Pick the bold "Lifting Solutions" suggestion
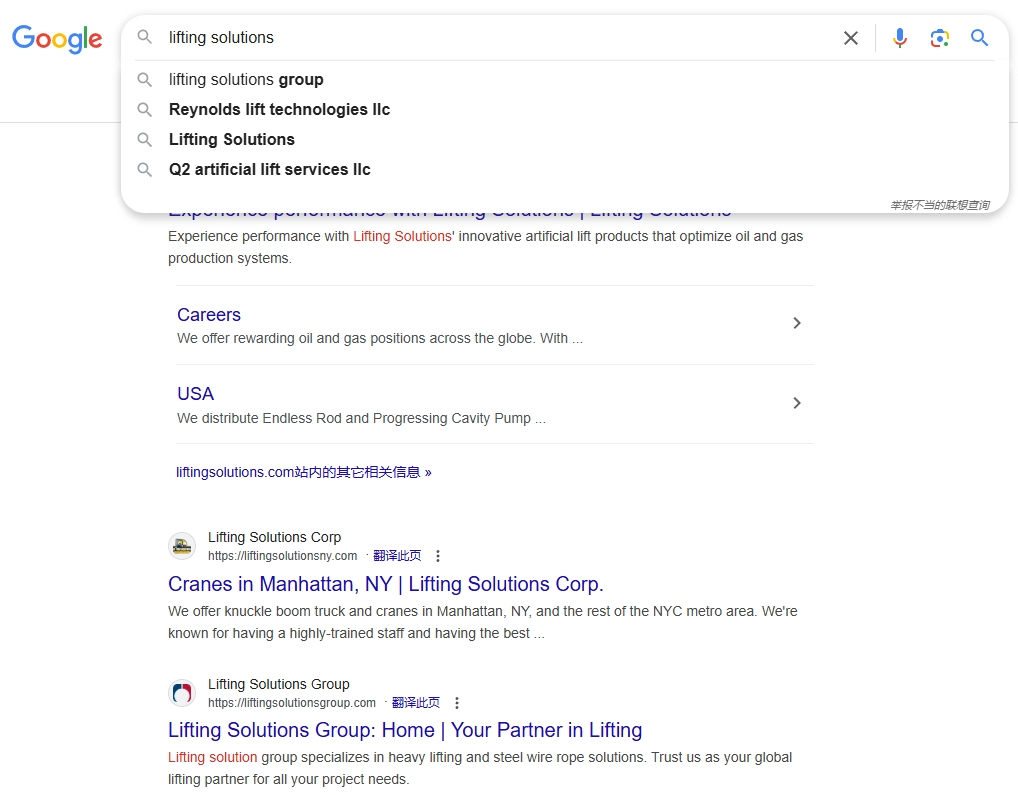Image resolution: width=1018 pixels, height=795 pixels. pyautogui.click(x=231, y=140)
